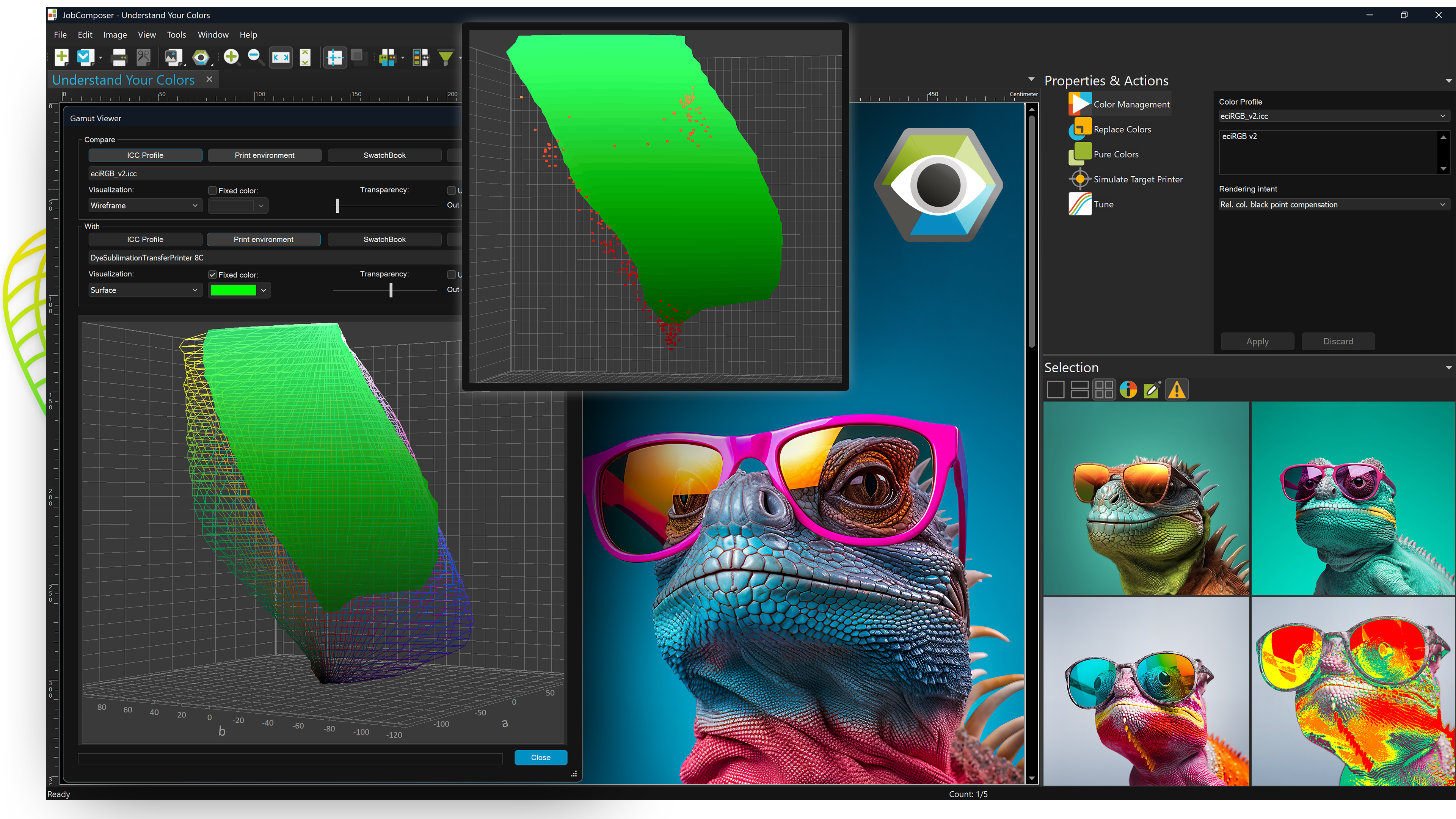Select the Simulate Target Printer action
Viewport: 1456px width, 819px height.
(1137, 179)
